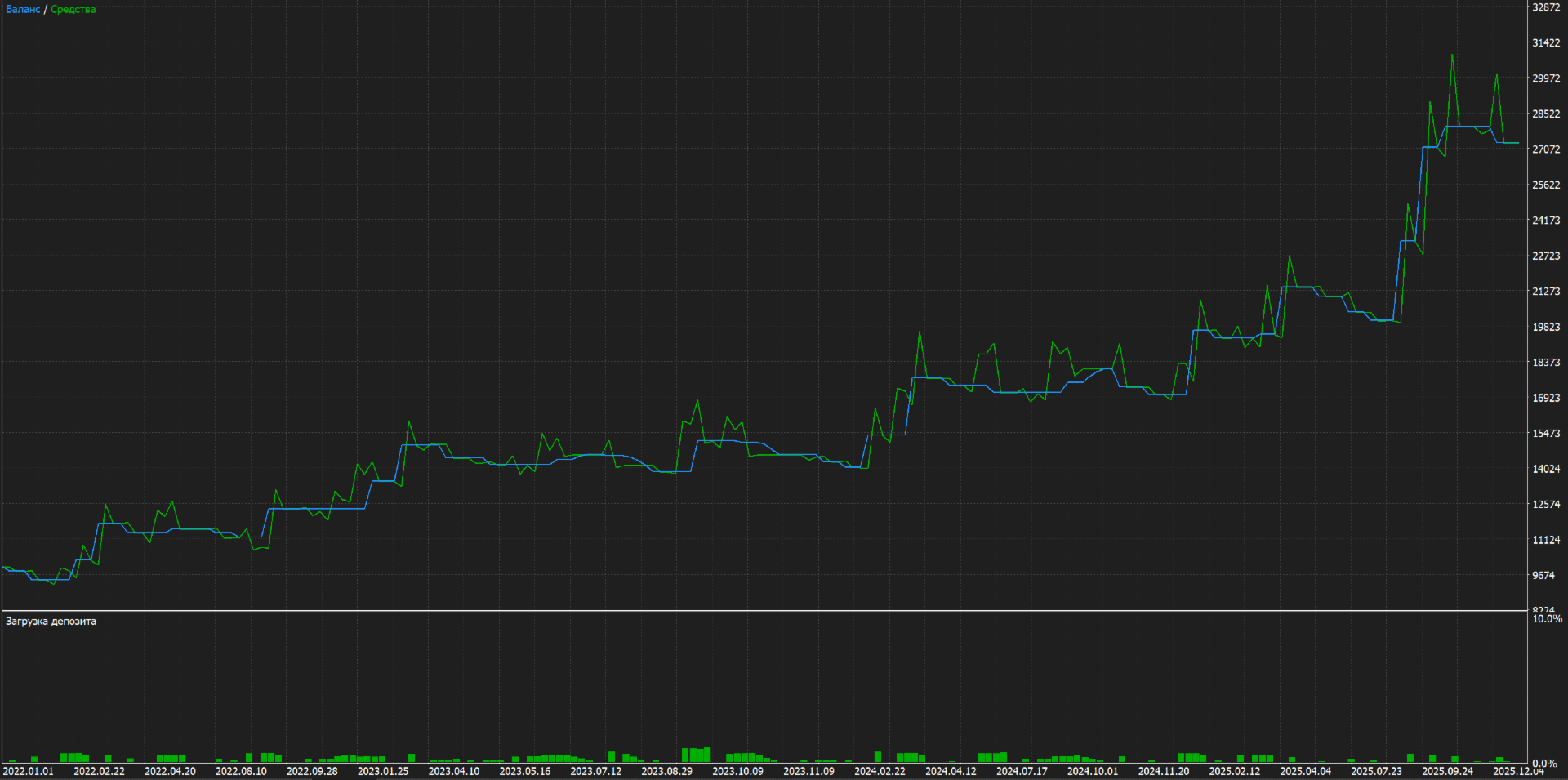
Task: Select the 28522 axis value
Action: click(1546, 114)
